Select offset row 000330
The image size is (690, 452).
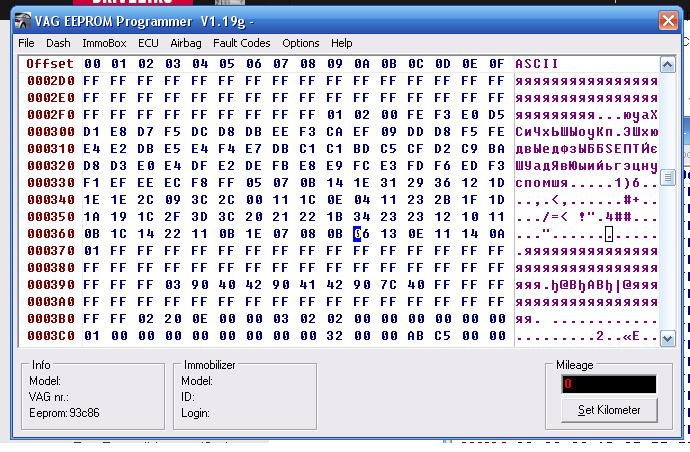(x=51, y=183)
